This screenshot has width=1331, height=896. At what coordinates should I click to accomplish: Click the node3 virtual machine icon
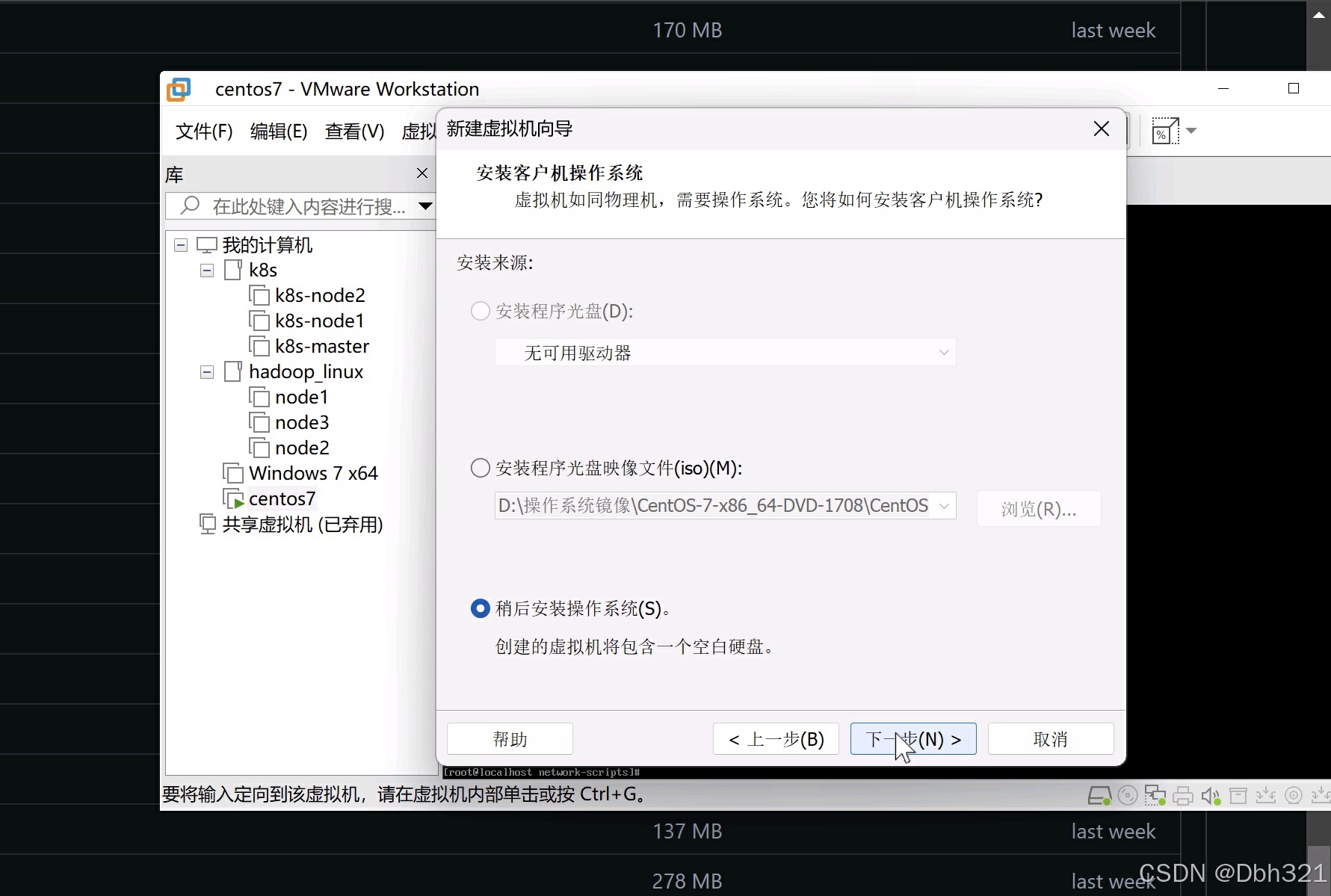(259, 422)
